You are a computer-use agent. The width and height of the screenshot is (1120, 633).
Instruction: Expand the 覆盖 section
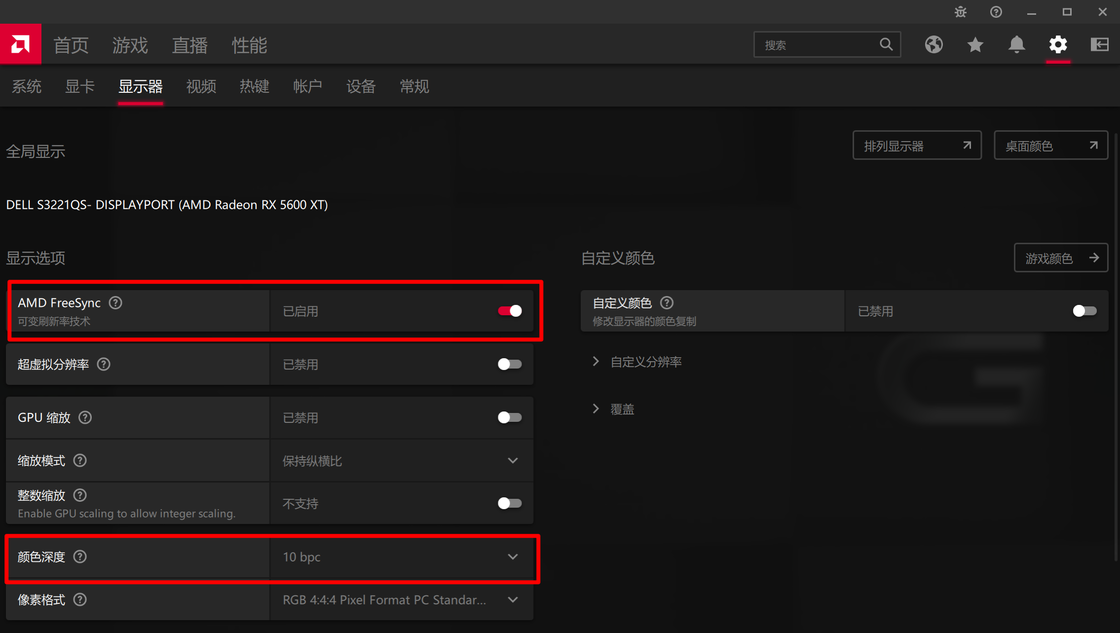614,409
